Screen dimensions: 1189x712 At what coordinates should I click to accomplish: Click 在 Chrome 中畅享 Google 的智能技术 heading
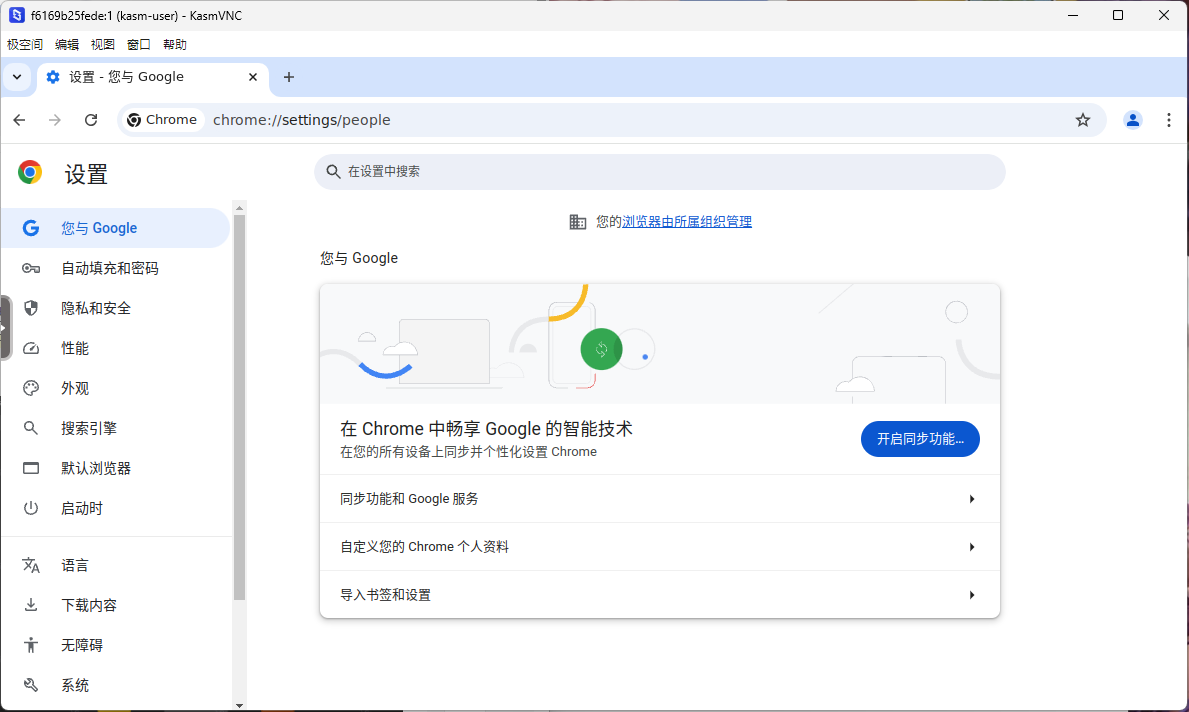point(486,429)
